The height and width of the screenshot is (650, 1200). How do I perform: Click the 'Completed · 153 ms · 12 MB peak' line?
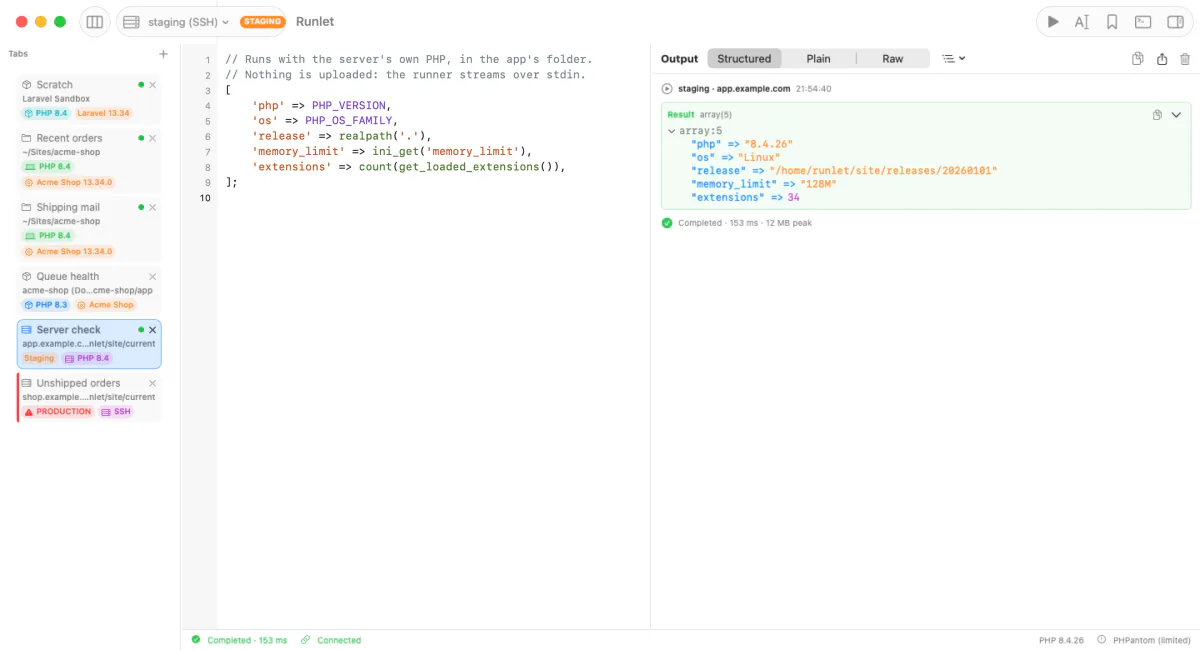(x=745, y=223)
